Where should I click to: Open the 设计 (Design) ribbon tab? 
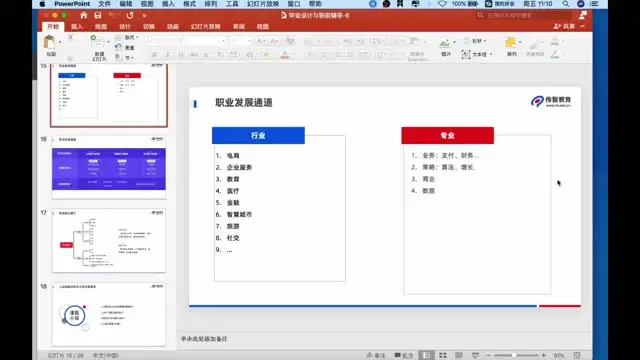click(x=125, y=27)
